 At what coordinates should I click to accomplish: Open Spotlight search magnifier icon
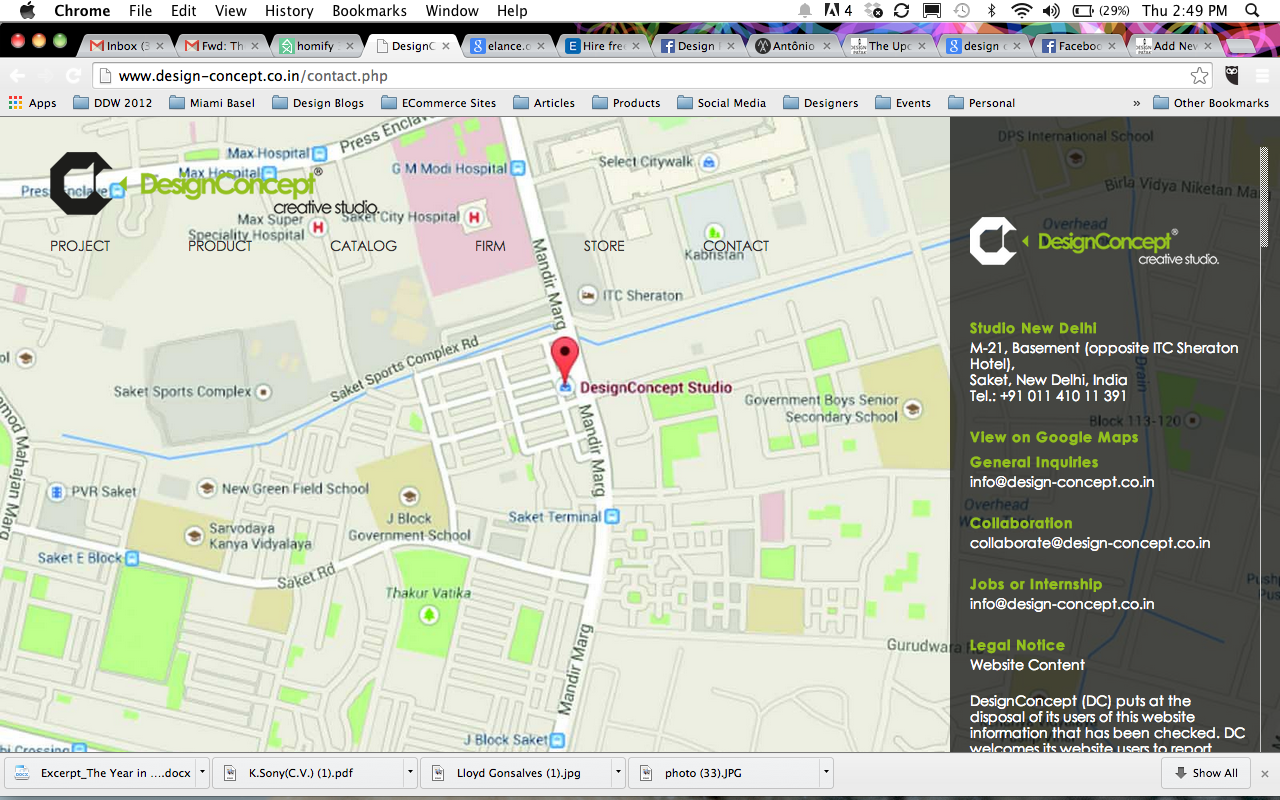pos(1252,11)
